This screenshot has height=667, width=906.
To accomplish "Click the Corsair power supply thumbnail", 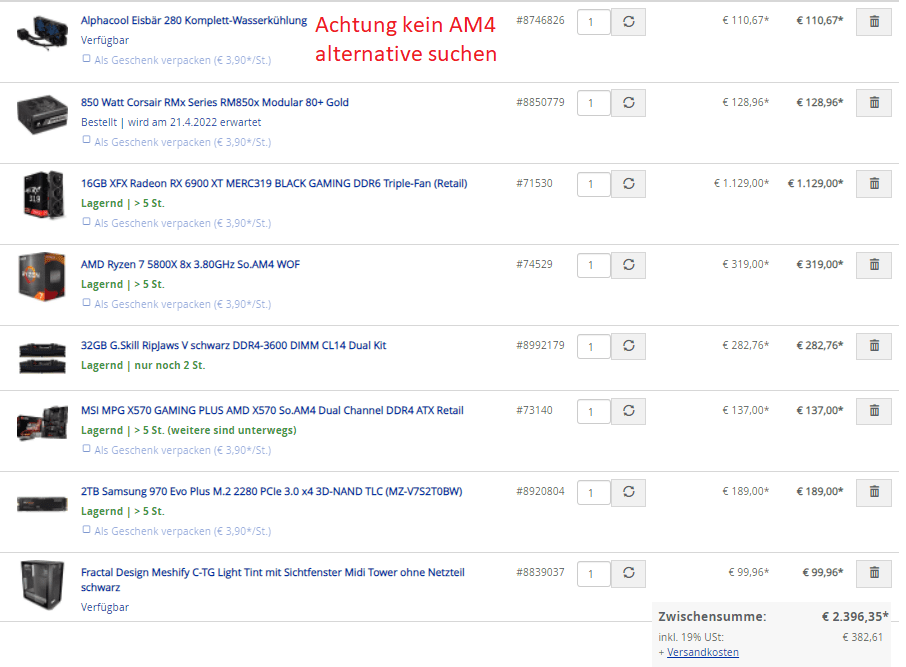I will tap(42, 114).
